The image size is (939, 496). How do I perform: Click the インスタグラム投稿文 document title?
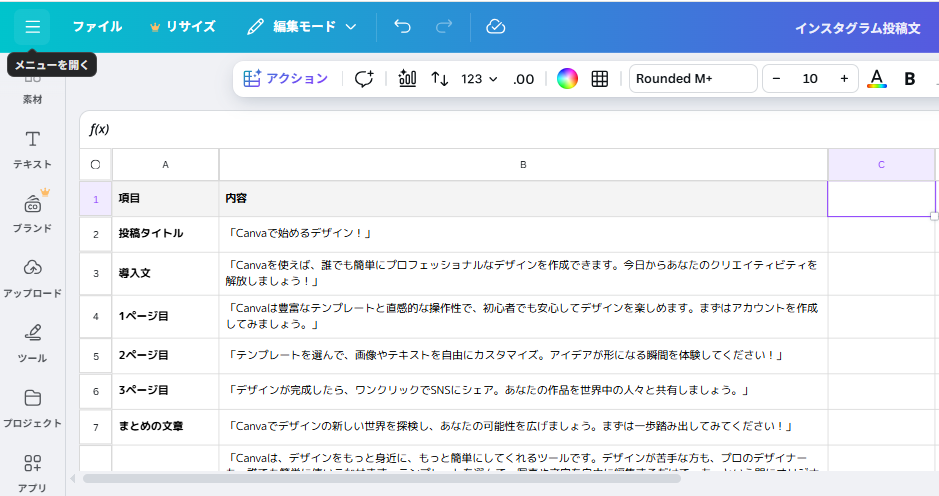(857, 28)
